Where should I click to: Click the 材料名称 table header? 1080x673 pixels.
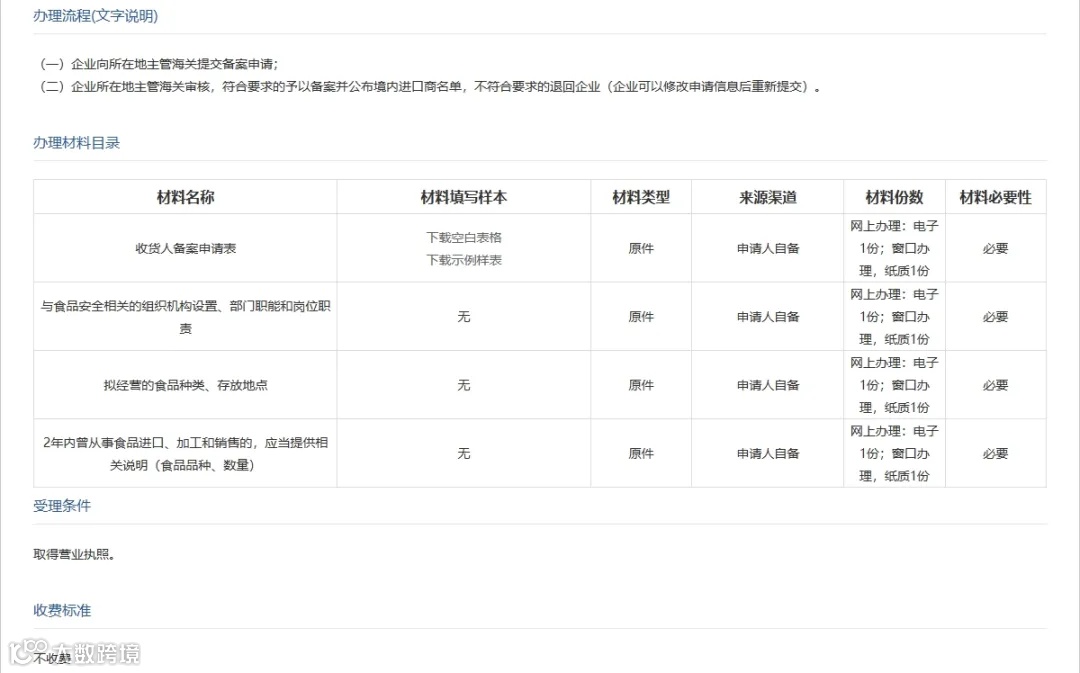[x=184, y=196]
